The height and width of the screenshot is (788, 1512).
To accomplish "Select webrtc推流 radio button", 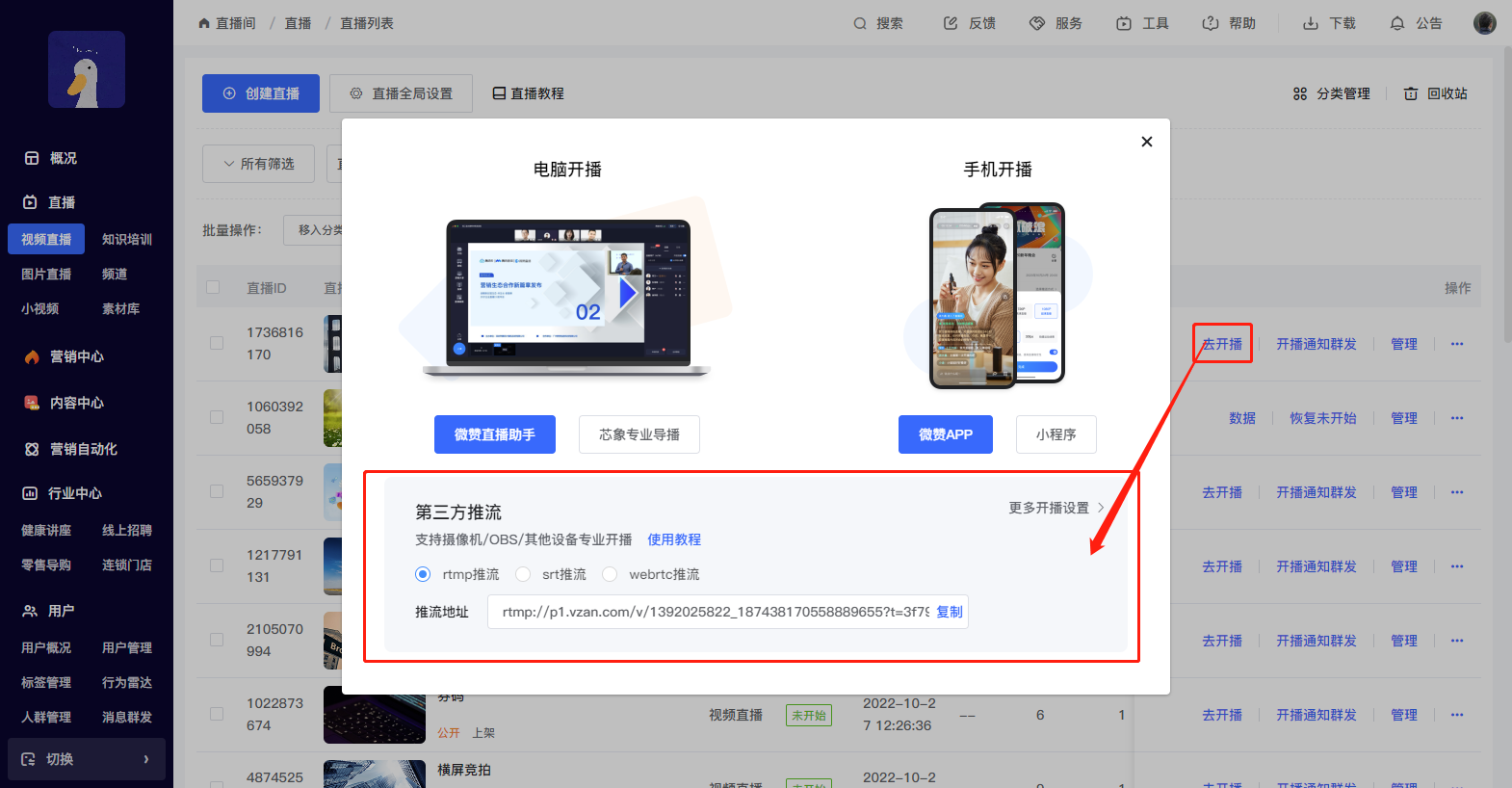I will click(610, 574).
